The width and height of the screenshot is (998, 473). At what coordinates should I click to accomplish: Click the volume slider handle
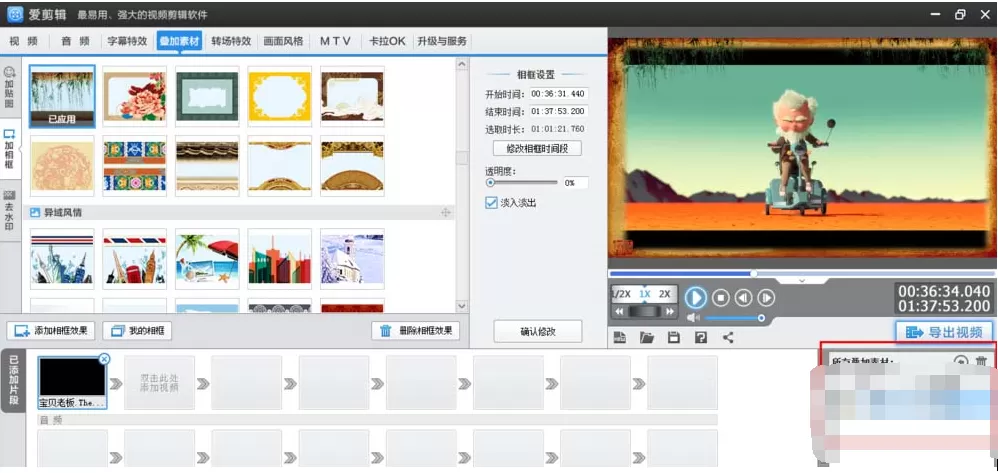point(761,317)
